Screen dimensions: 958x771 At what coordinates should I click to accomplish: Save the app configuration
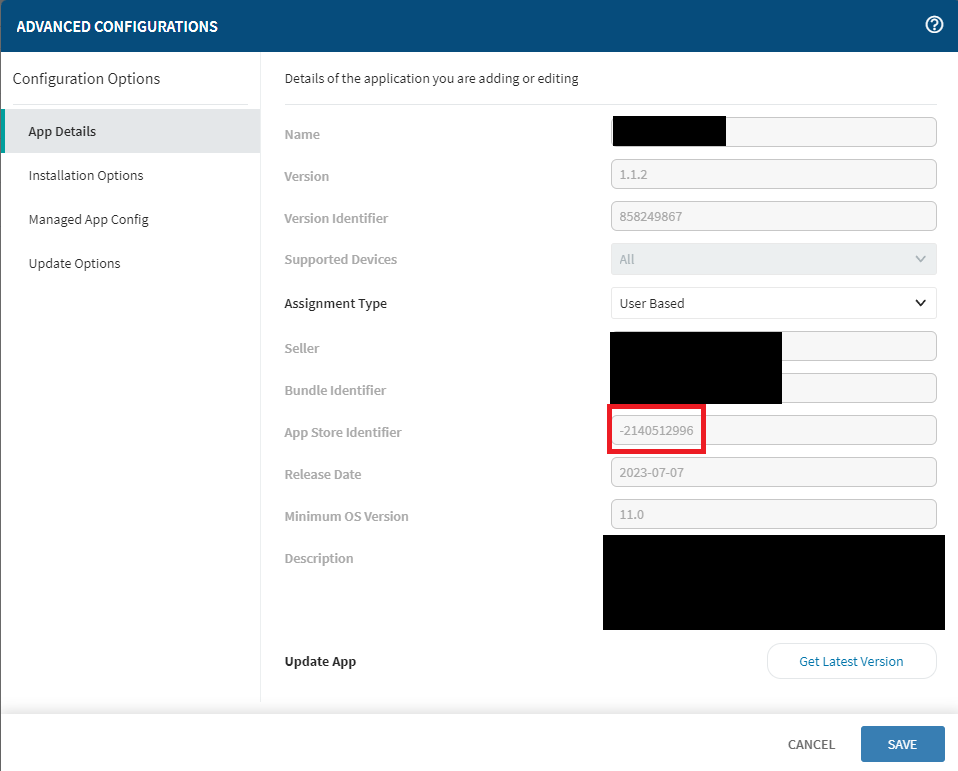[902, 744]
